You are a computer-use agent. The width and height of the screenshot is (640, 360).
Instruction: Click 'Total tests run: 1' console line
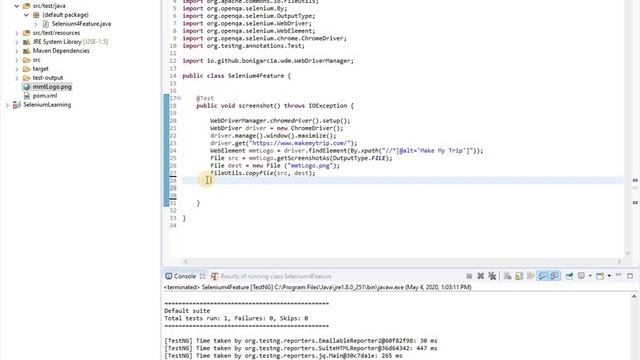coord(236,318)
